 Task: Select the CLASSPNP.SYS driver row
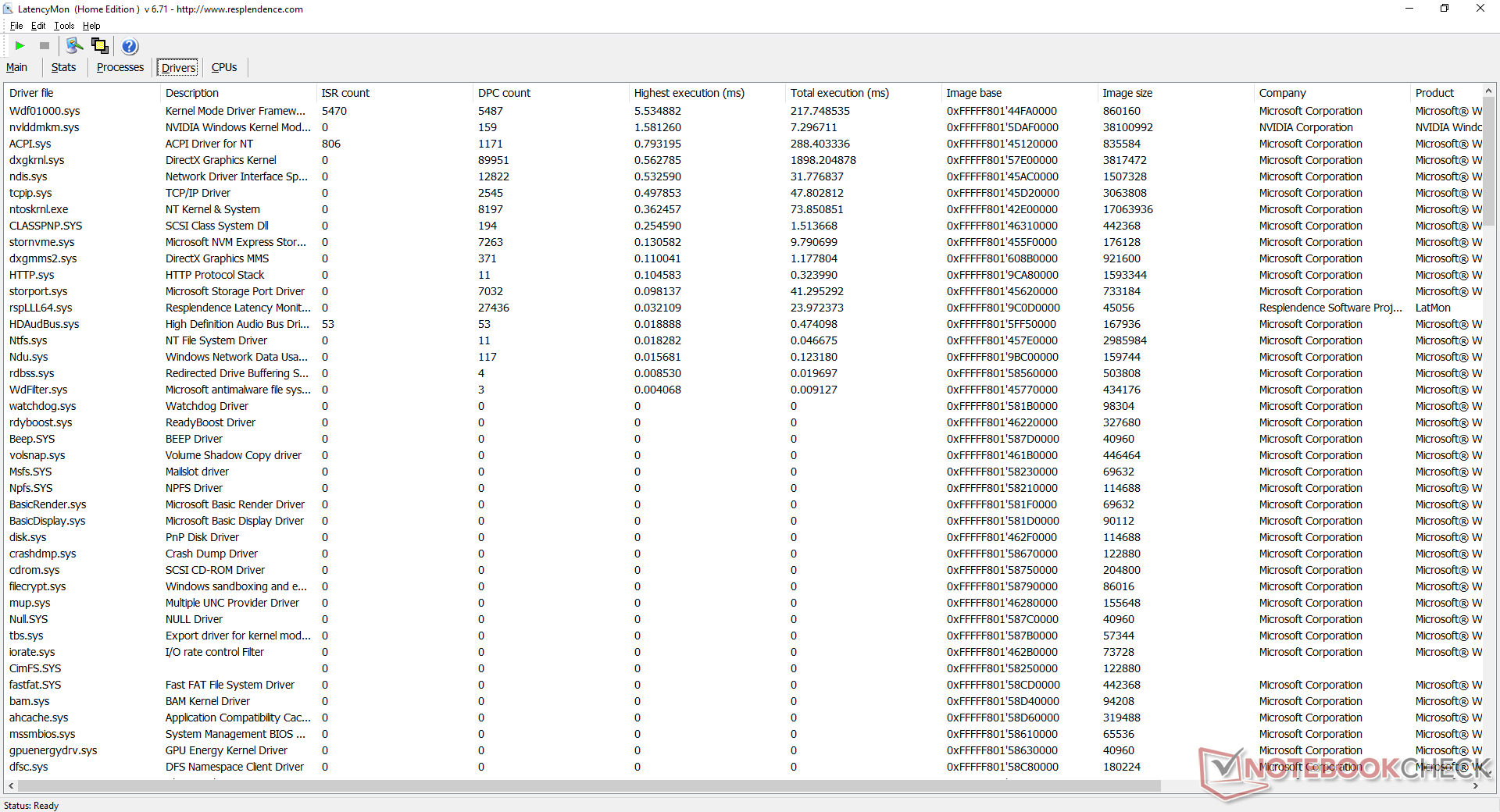coord(743,226)
